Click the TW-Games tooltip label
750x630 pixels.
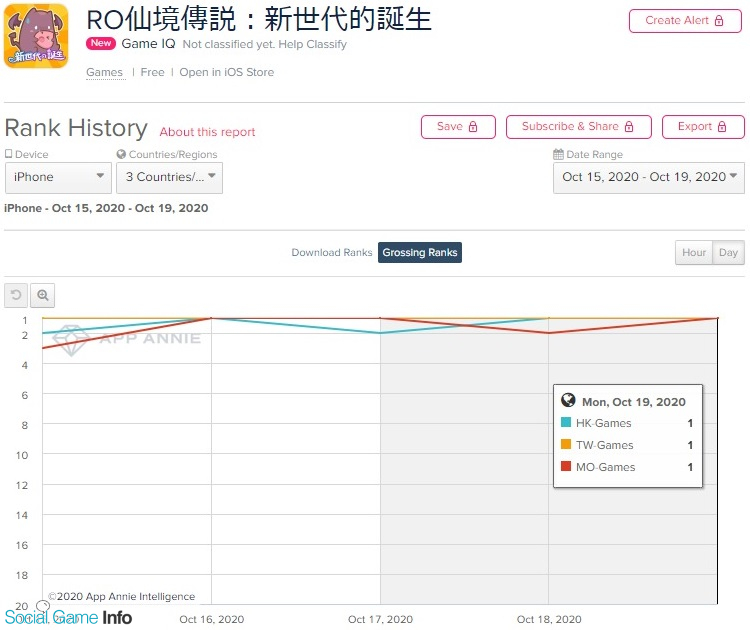point(605,445)
